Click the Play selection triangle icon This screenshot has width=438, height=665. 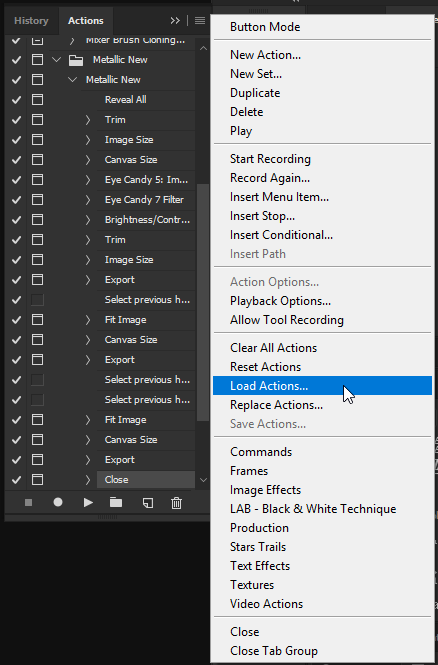[88, 503]
